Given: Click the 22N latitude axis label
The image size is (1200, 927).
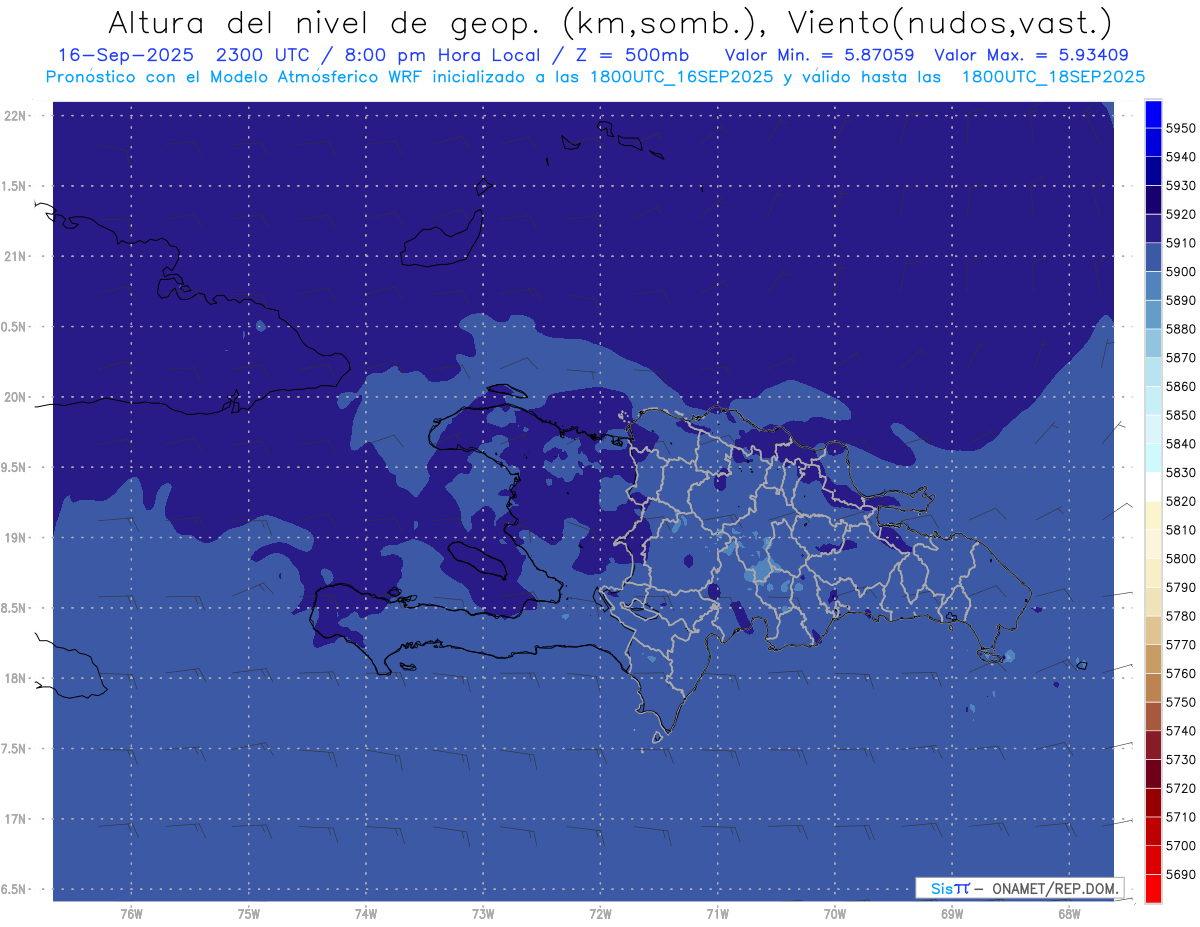Looking at the screenshot, I should pos(16,116).
